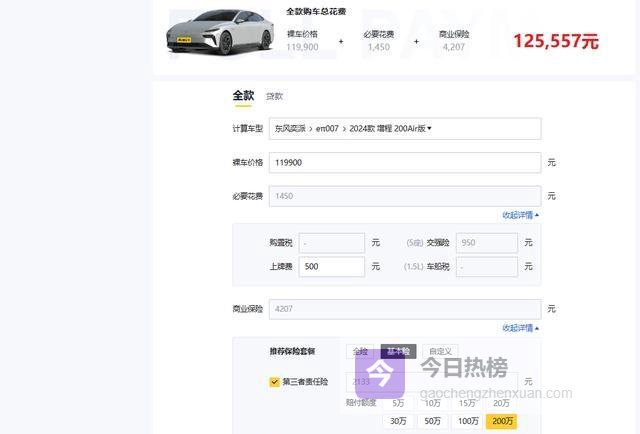The width and height of the screenshot is (640, 434).
Task: Select the 自定义 insurance package
Action: pos(439,352)
